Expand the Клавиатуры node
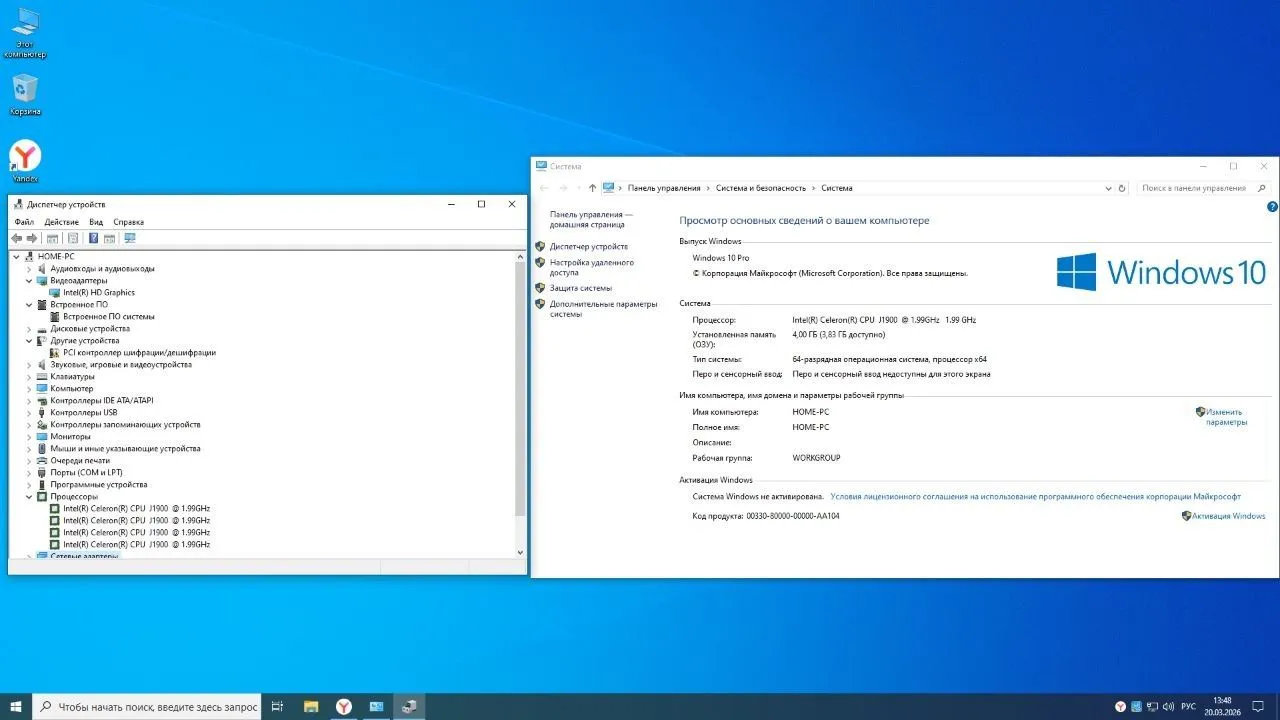Screen dimensions: 1280x720 click(29, 377)
